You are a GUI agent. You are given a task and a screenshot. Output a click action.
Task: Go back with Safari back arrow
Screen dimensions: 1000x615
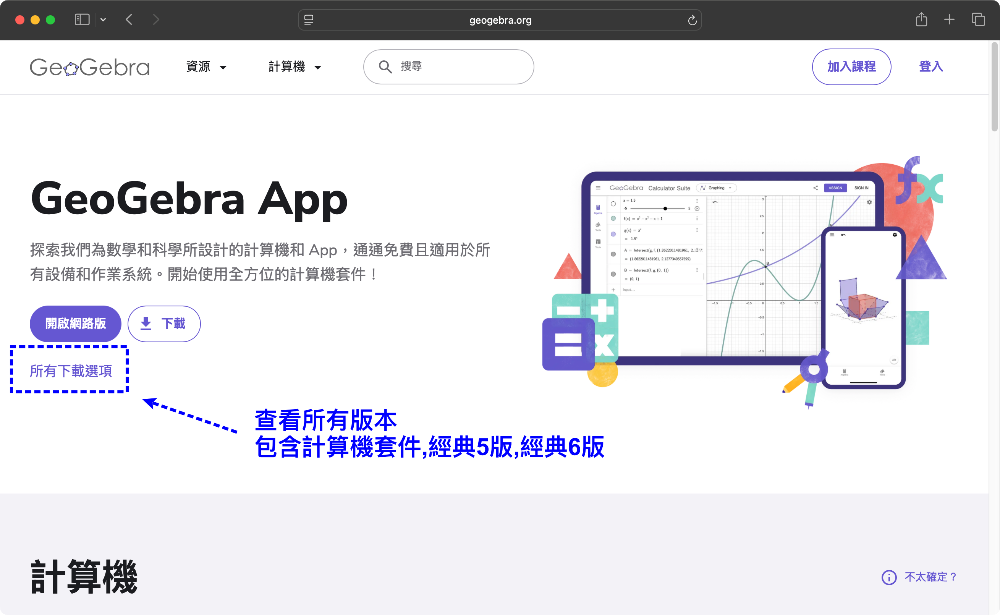pos(129,20)
